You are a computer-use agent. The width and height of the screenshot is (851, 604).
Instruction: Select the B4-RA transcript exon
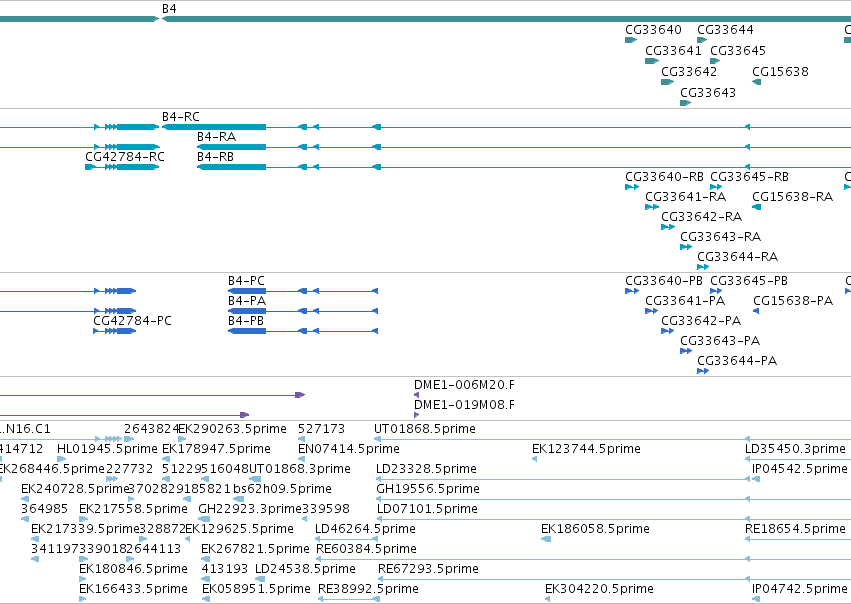click(232, 147)
